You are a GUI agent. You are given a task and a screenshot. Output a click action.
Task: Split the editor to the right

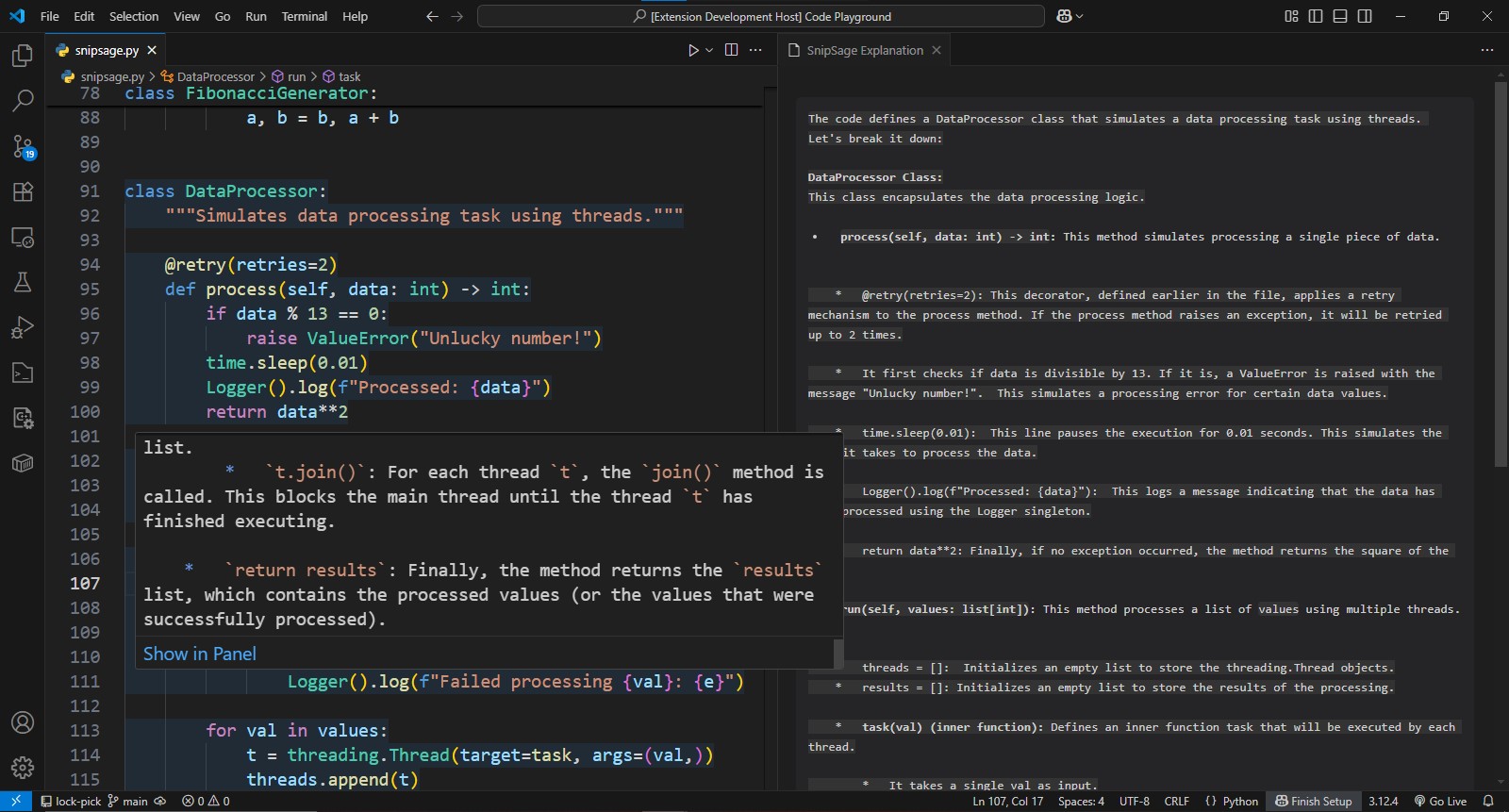tap(731, 50)
